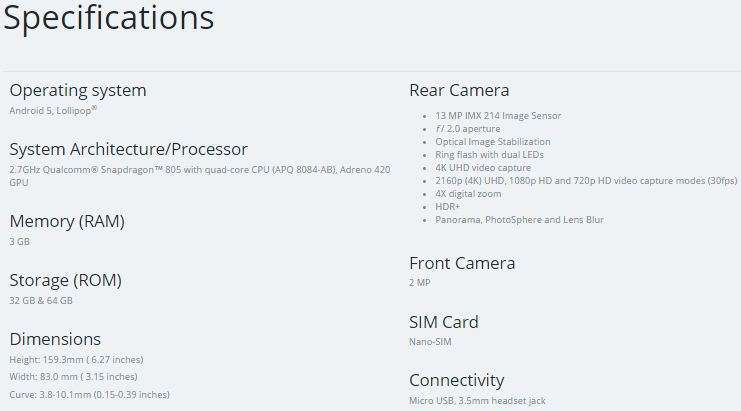
Task: Select the Storage (ROM) heading
Action: click(x=66, y=281)
